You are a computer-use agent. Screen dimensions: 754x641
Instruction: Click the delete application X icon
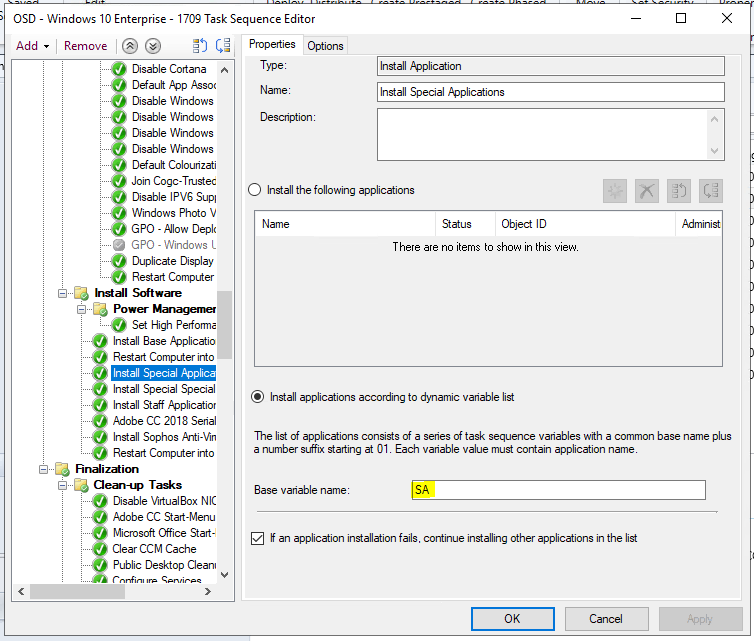click(x=647, y=191)
